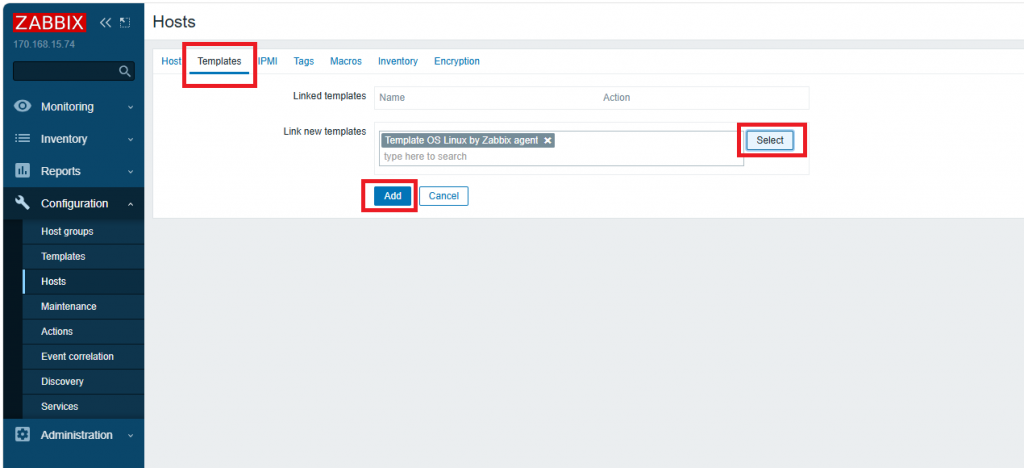This screenshot has height=468, width=1024.
Task: Click the Reports bar chart icon
Action: [x=23, y=171]
